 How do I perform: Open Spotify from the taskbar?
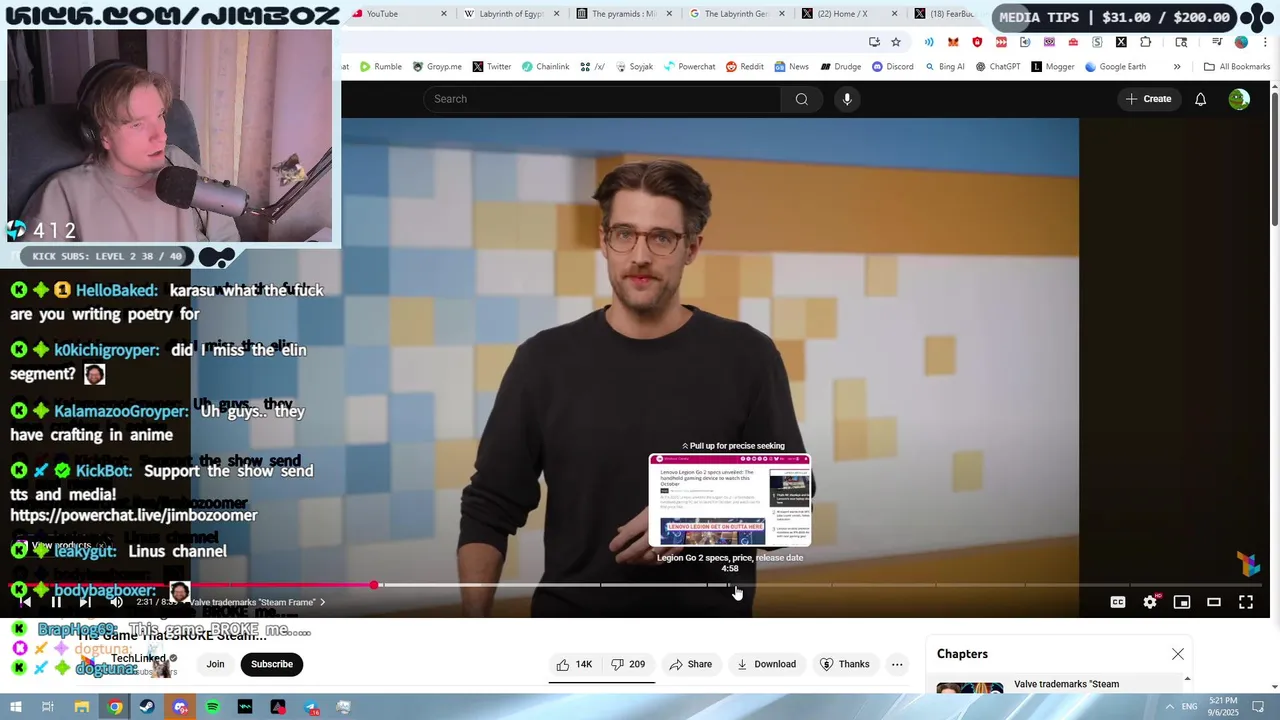pyautogui.click(x=213, y=707)
